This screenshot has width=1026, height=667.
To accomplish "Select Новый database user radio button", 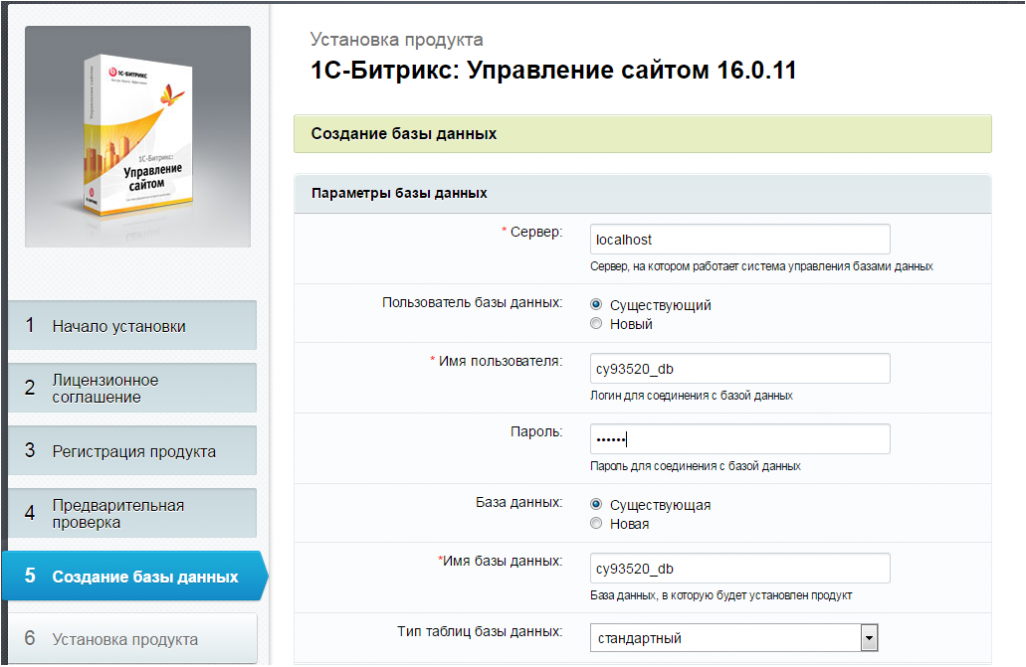I will [x=596, y=323].
